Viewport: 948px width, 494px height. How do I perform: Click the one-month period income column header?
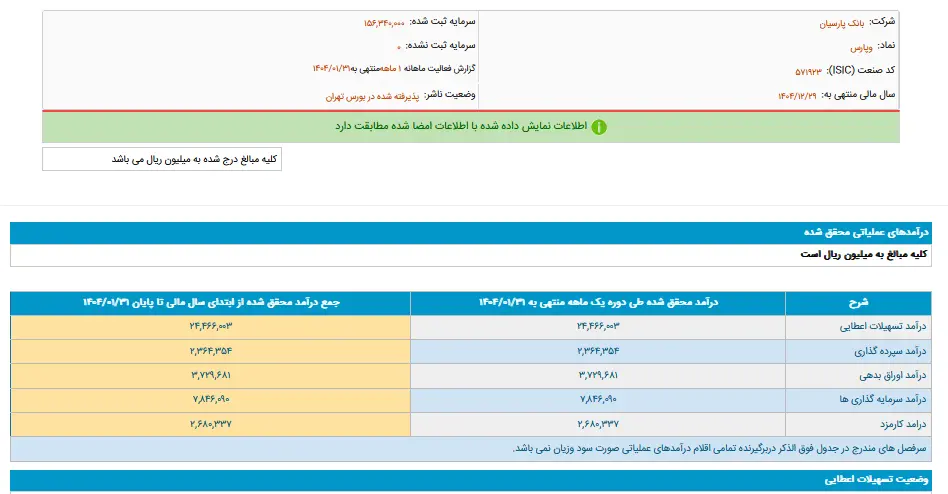coord(598,302)
